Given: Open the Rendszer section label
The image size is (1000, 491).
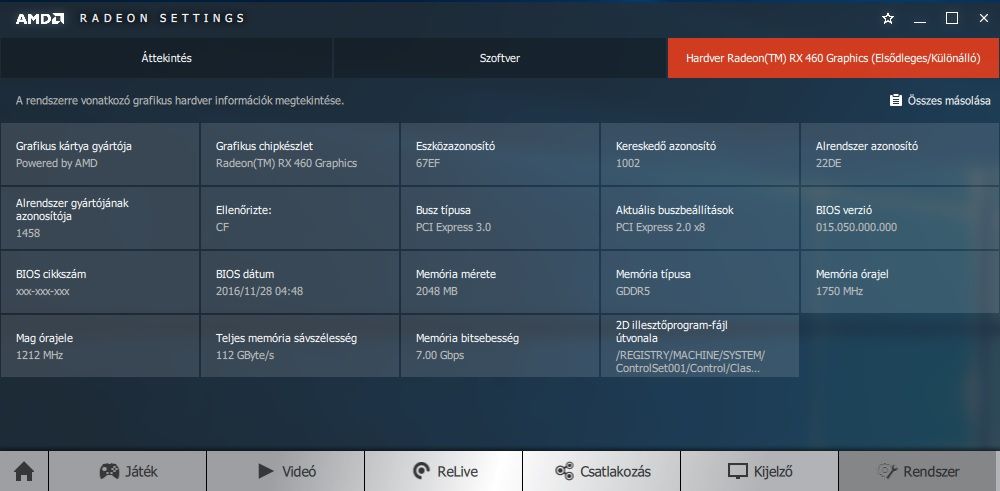Looking at the screenshot, I should (x=931, y=472).
